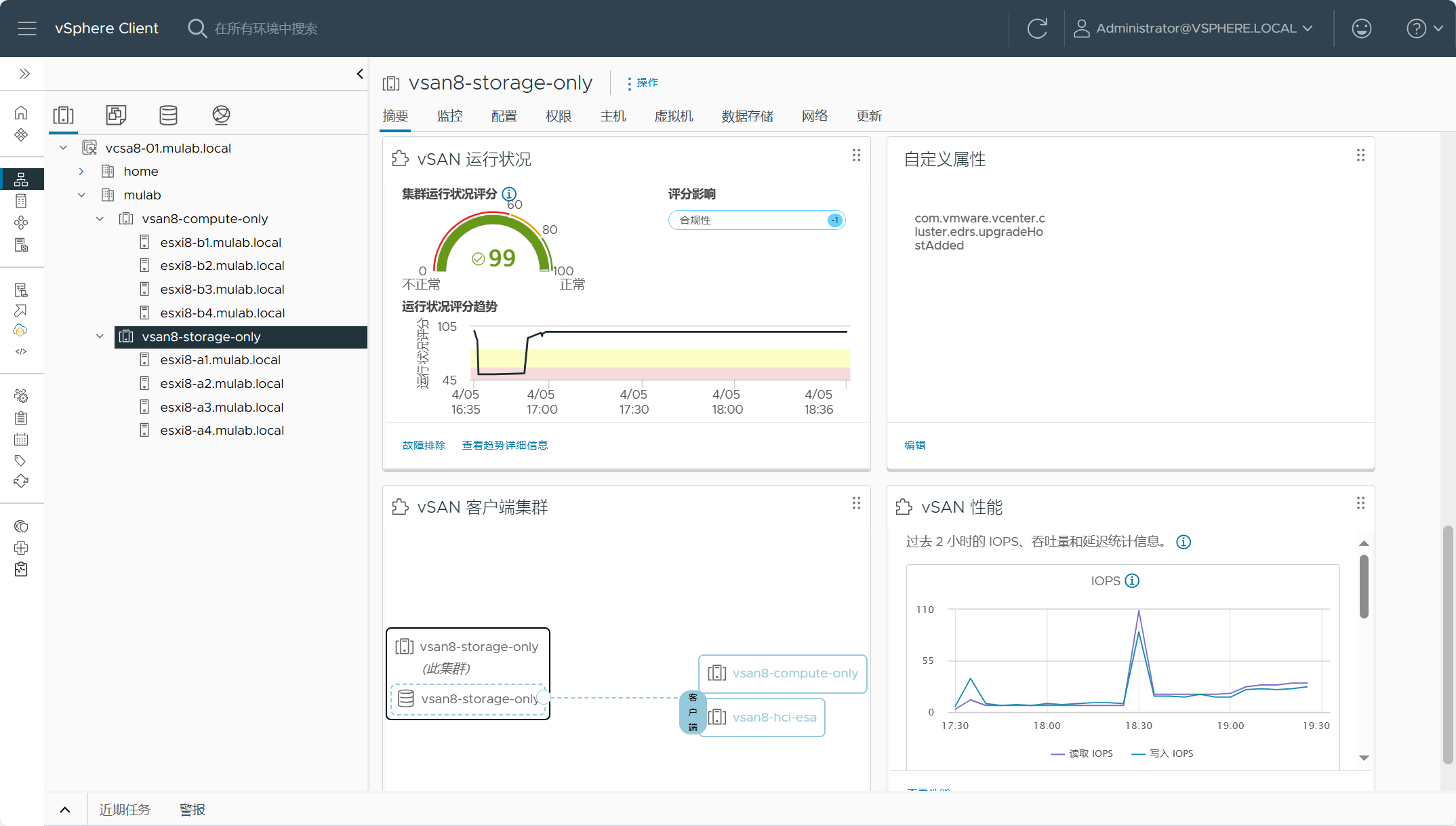
Task: Open Administration gear icon in sidebar
Action: click(21, 396)
